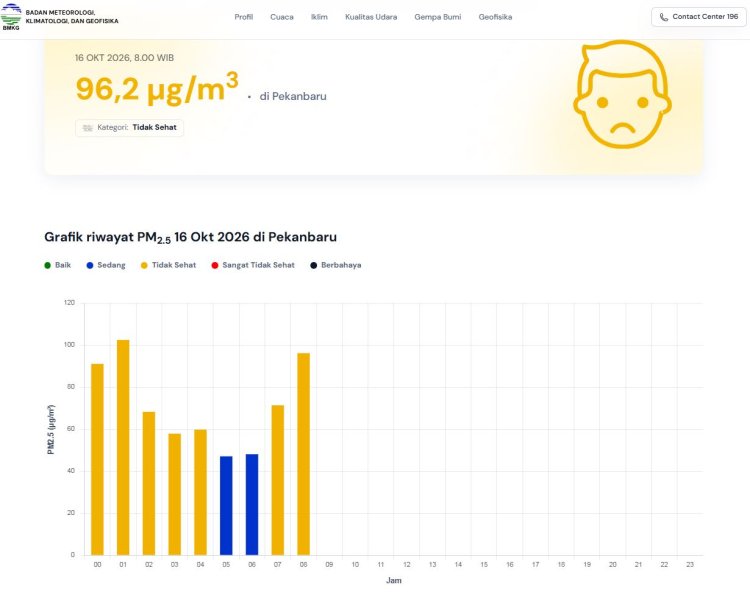Image resolution: width=750 pixels, height=593 pixels.
Task: Click the PM2.5 (µg/m³) y-axis title
Action: pos(51,429)
